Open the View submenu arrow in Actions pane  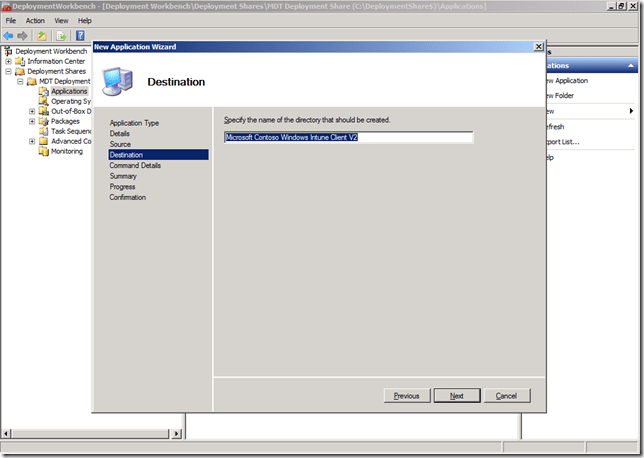pos(631,111)
